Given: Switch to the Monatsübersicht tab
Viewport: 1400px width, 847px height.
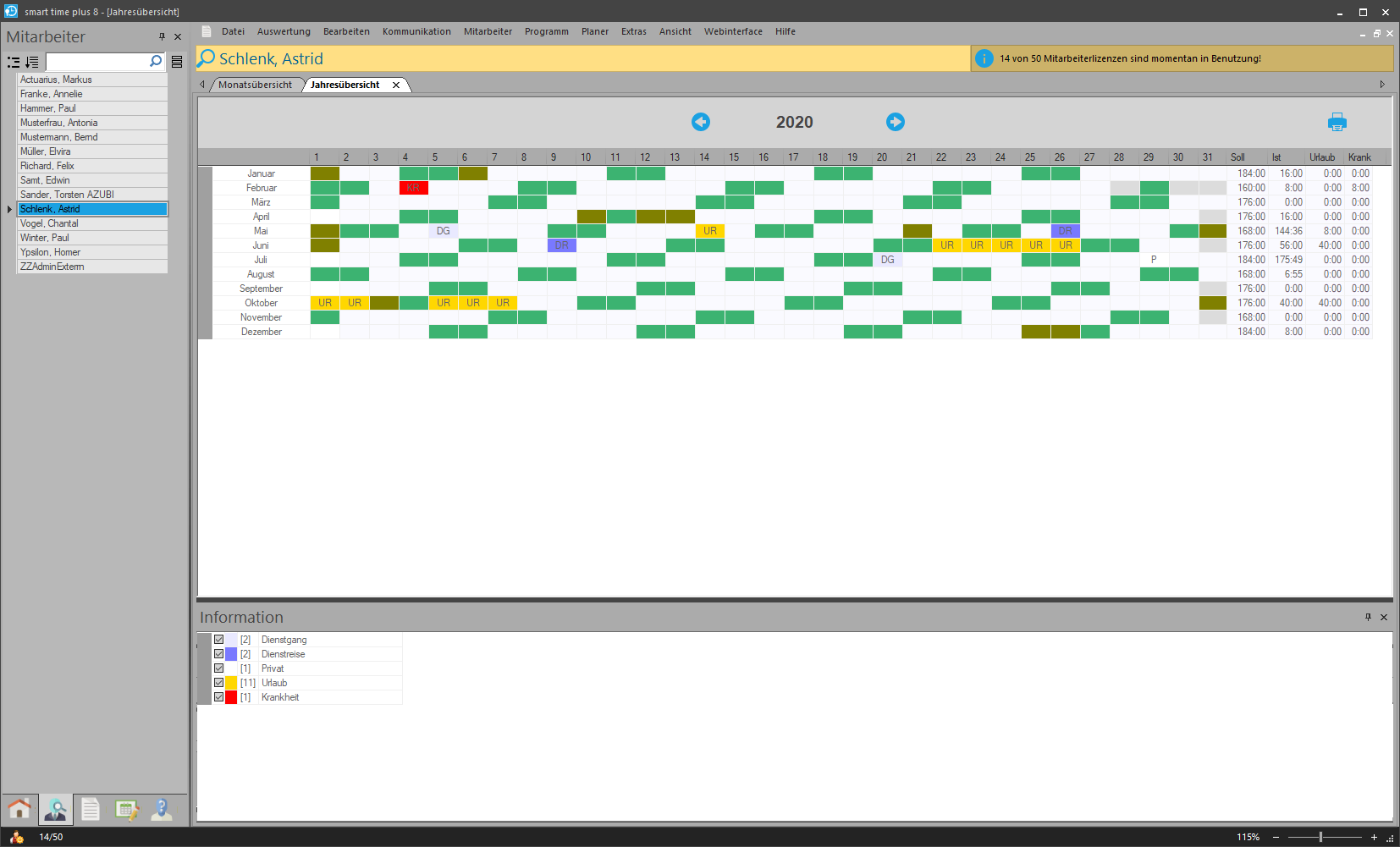Looking at the screenshot, I should click(255, 85).
